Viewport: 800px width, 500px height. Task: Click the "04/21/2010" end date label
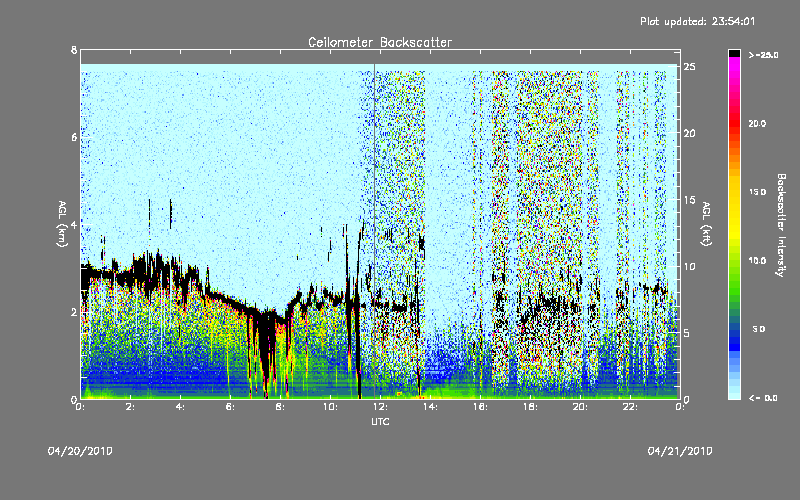click(x=680, y=451)
